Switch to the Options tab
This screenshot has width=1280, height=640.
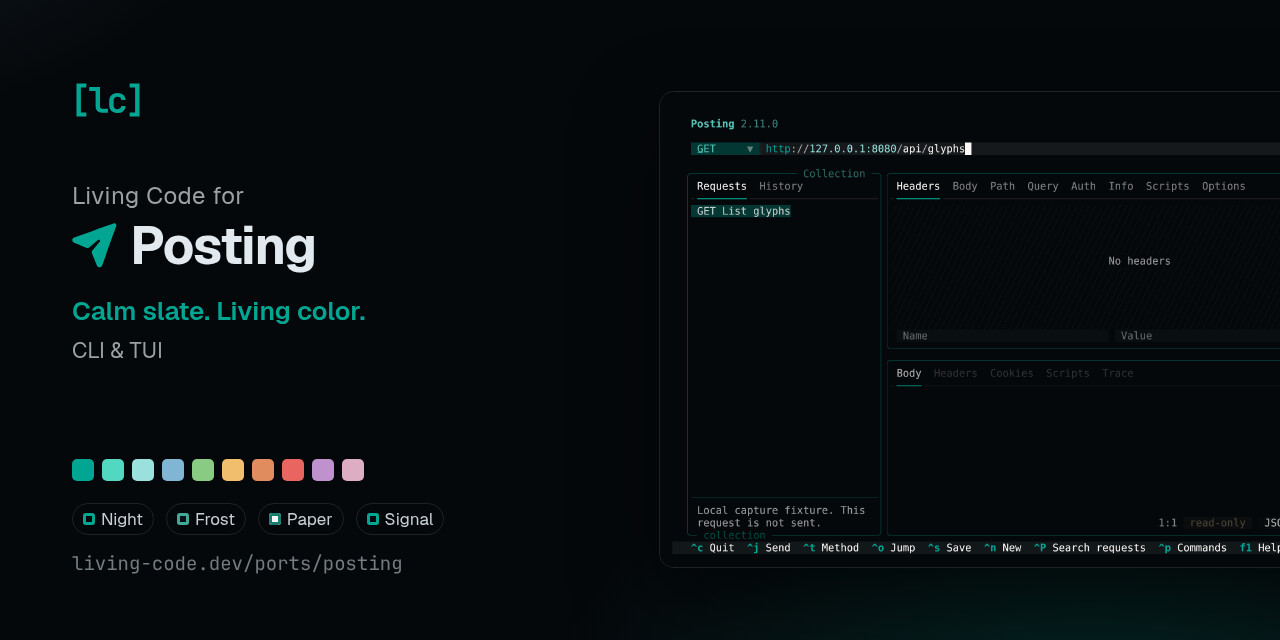(x=1224, y=186)
